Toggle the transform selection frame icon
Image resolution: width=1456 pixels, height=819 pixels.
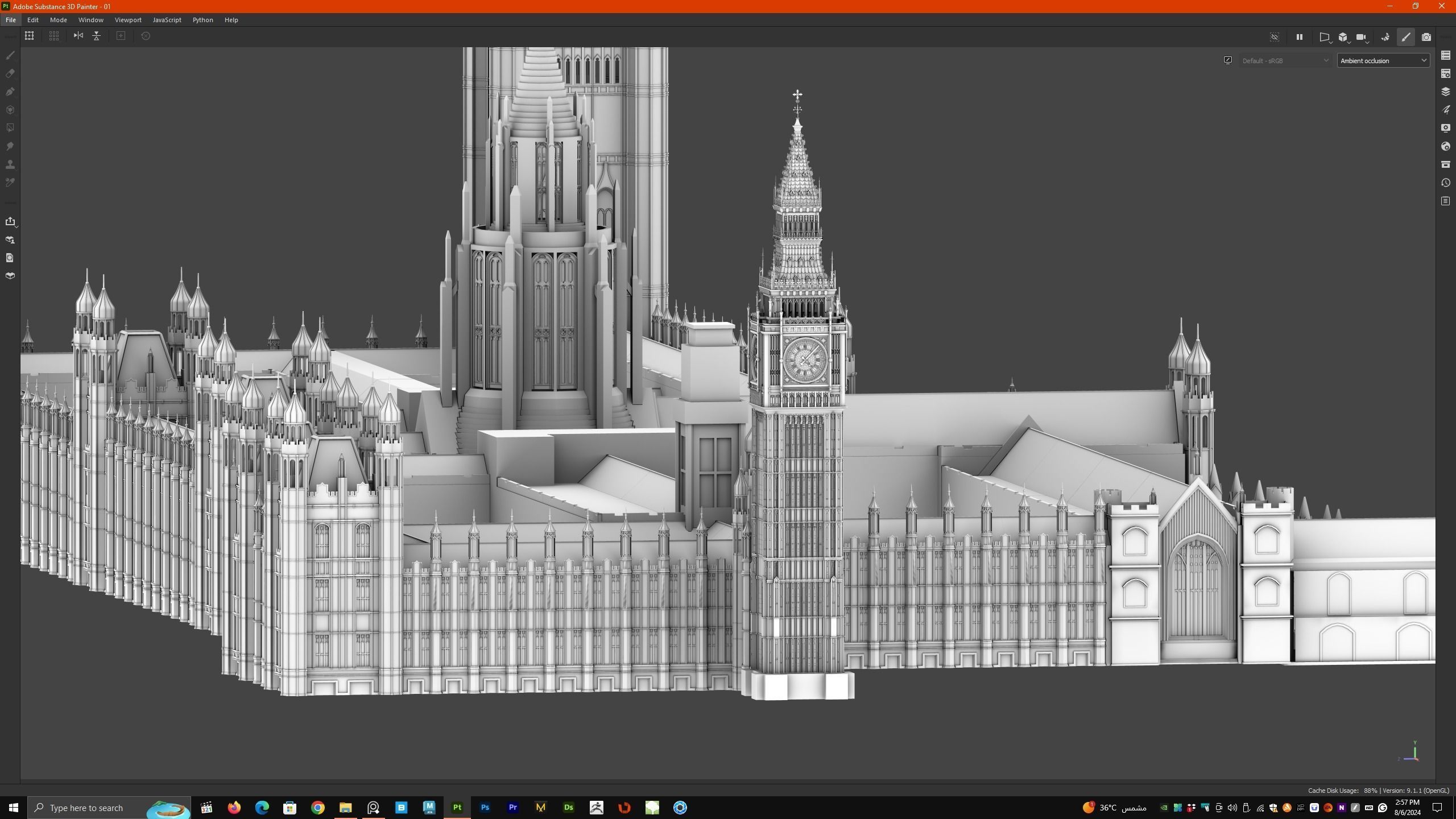point(30,36)
